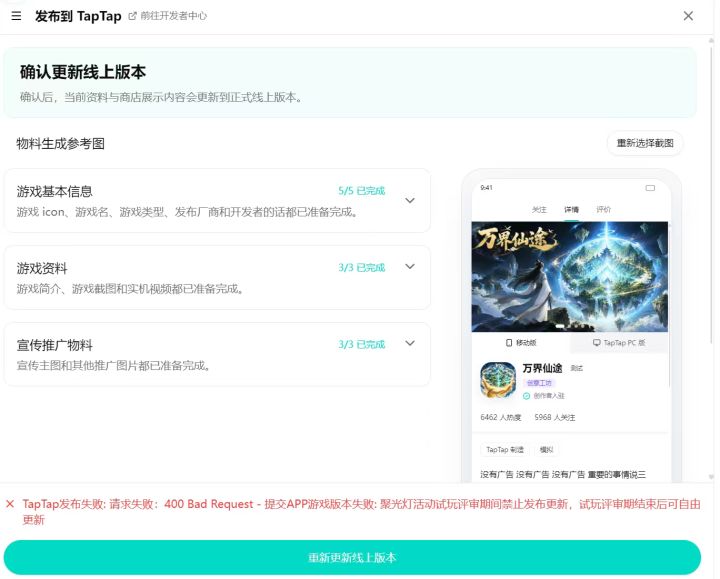Click the 没有广告 description text in preview
The height and width of the screenshot is (579, 720).
click(563, 474)
